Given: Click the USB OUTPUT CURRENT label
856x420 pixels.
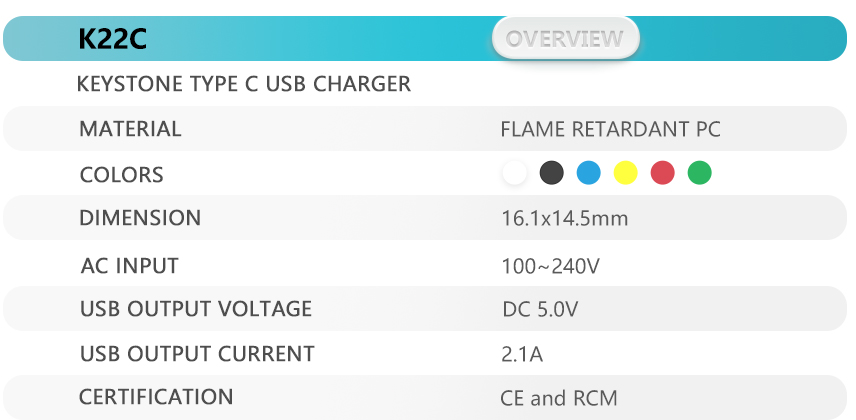Looking at the screenshot, I should tap(197, 354).
